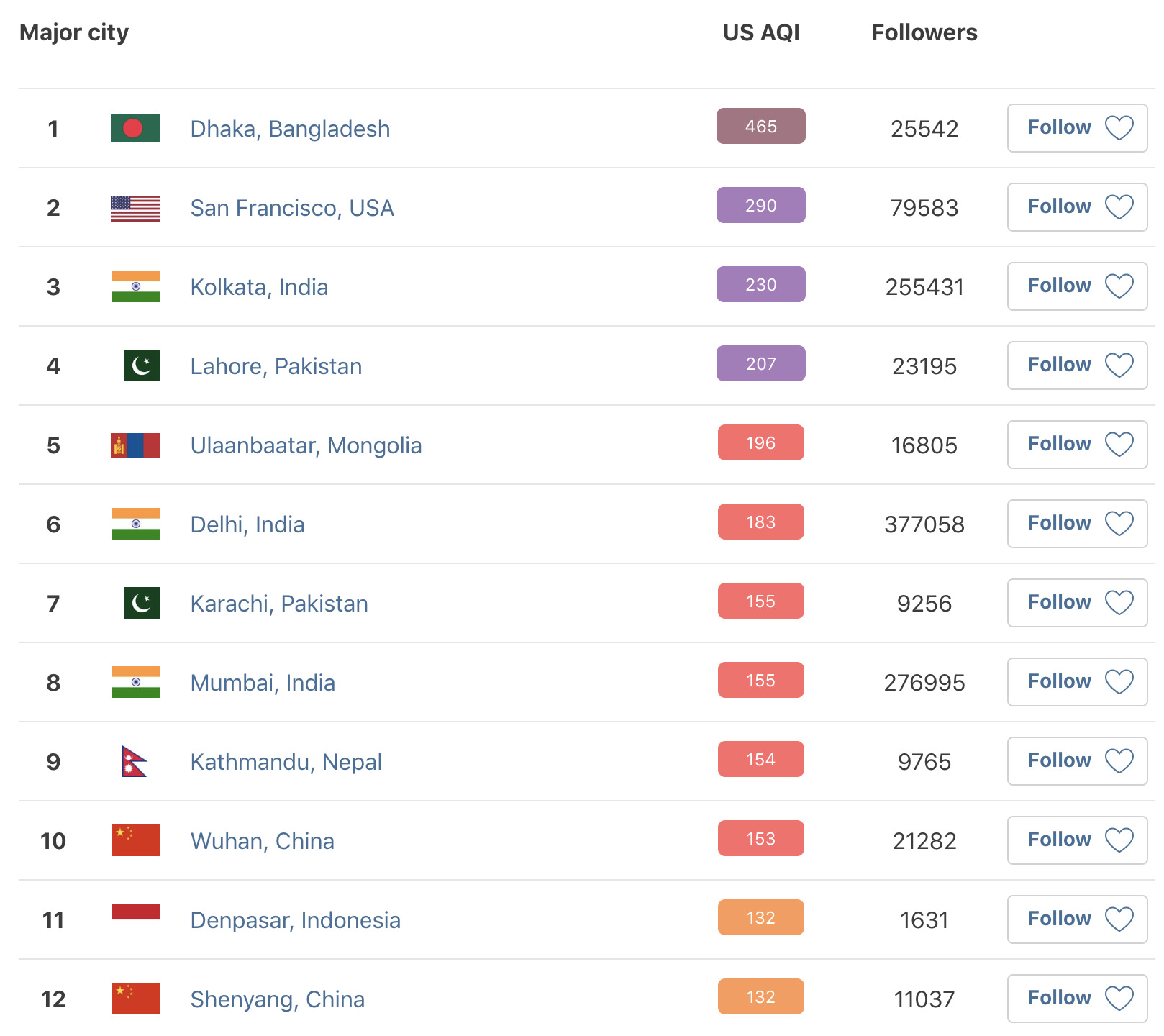Sort by the US AQI column header
This screenshot has height=1036, width=1164.
click(x=761, y=32)
